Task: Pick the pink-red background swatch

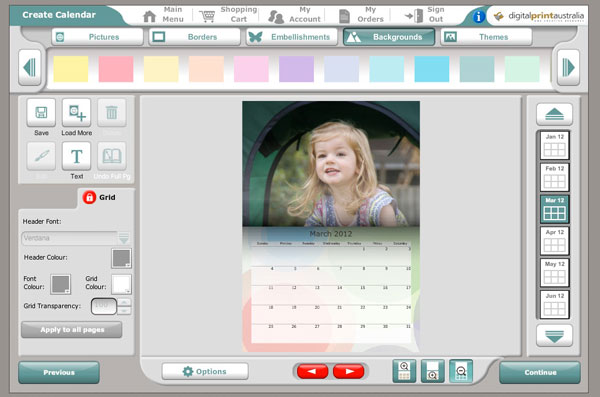Action: pyautogui.click(x=116, y=69)
